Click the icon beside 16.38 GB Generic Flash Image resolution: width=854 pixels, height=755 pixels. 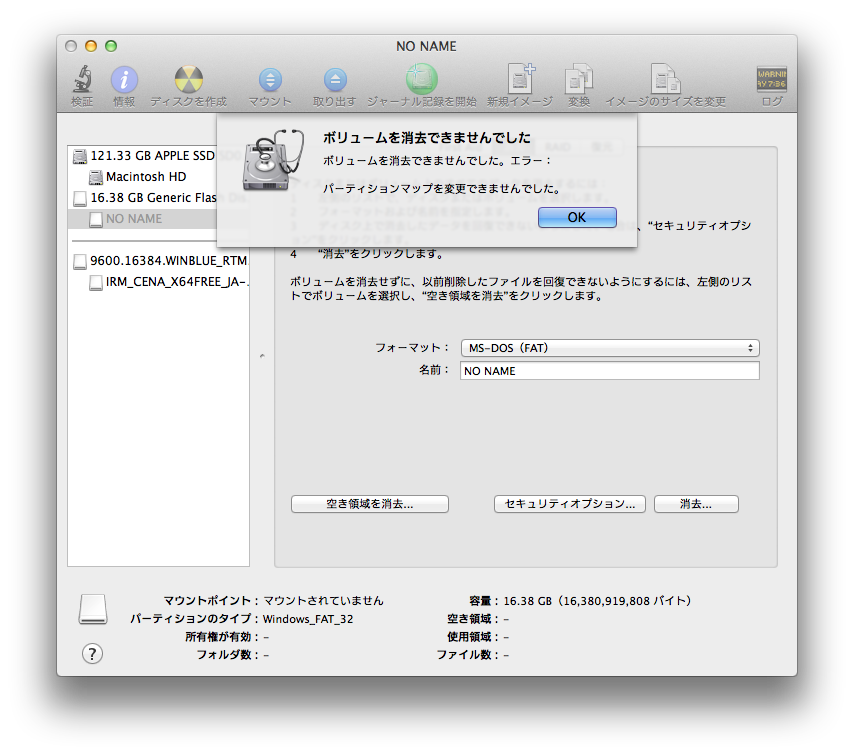coord(80,198)
